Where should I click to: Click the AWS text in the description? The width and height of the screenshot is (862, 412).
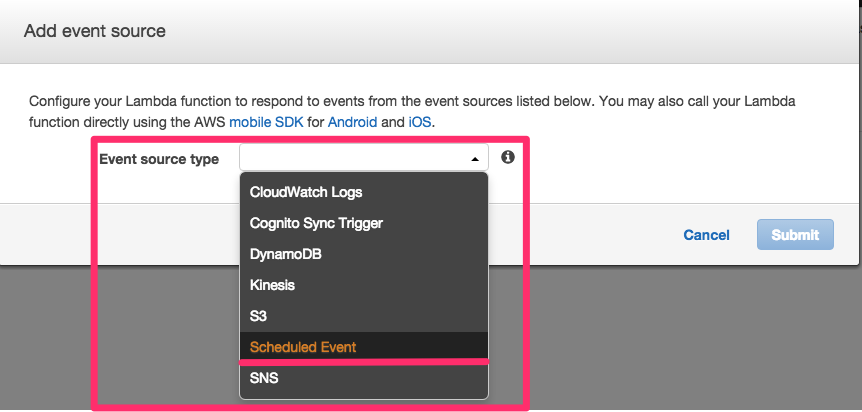(208, 122)
